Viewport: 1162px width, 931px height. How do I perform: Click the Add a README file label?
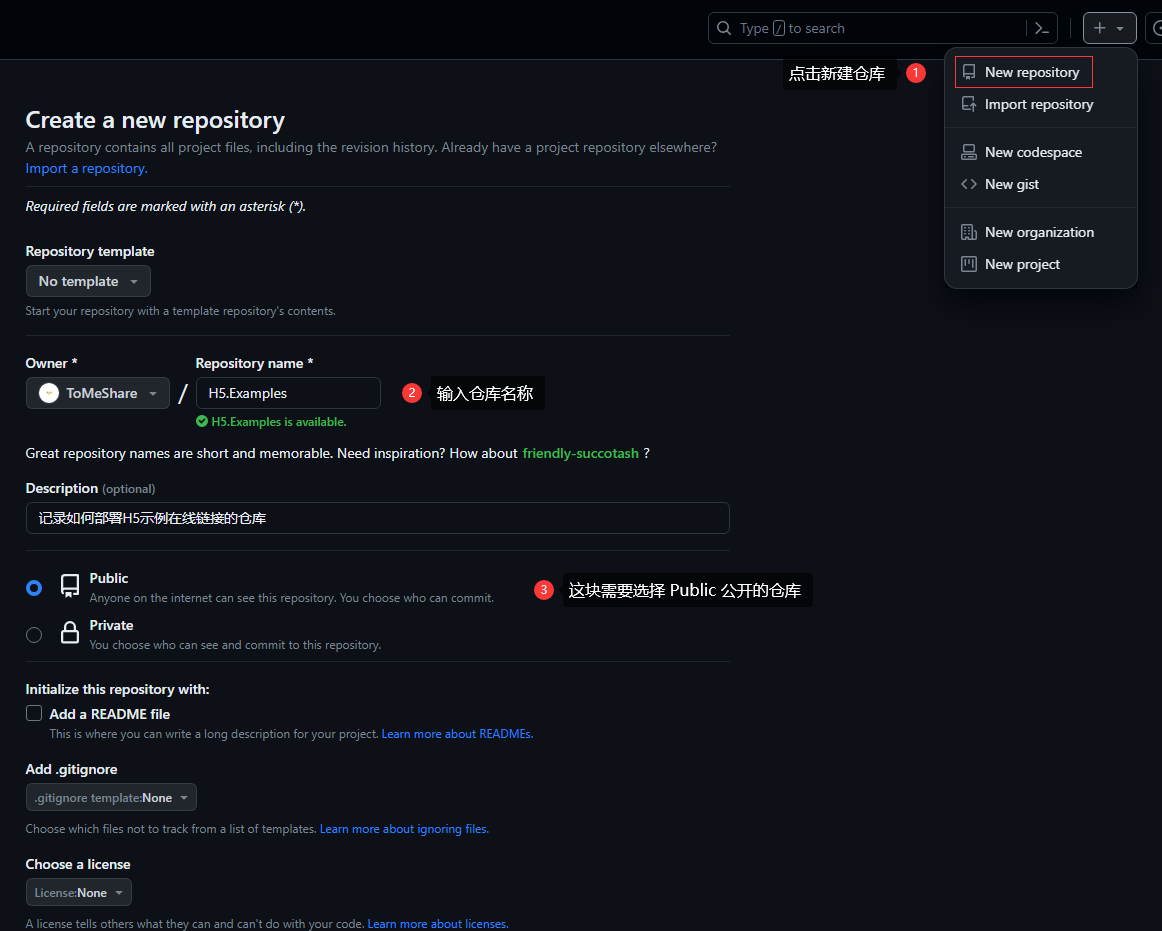pyautogui.click(x=110, y=714)
